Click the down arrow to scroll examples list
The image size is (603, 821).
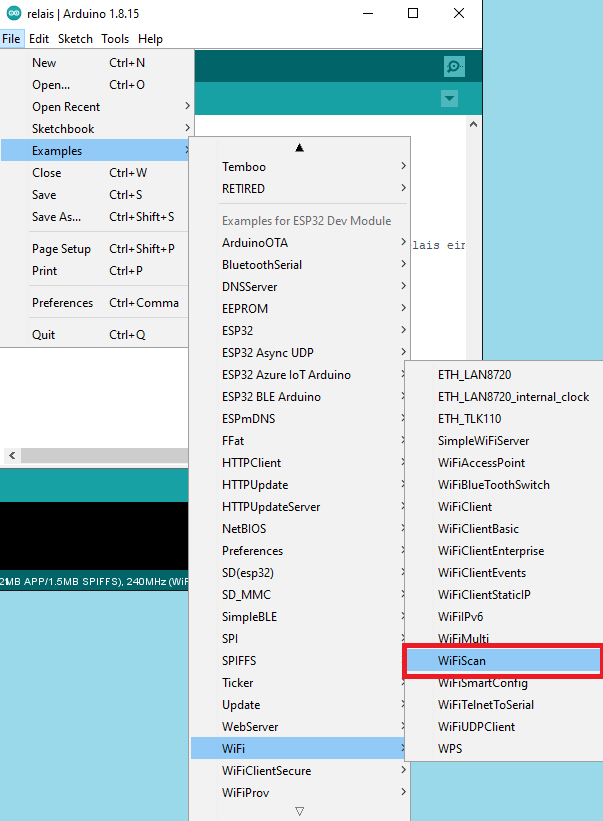click(x=299, y=811)
